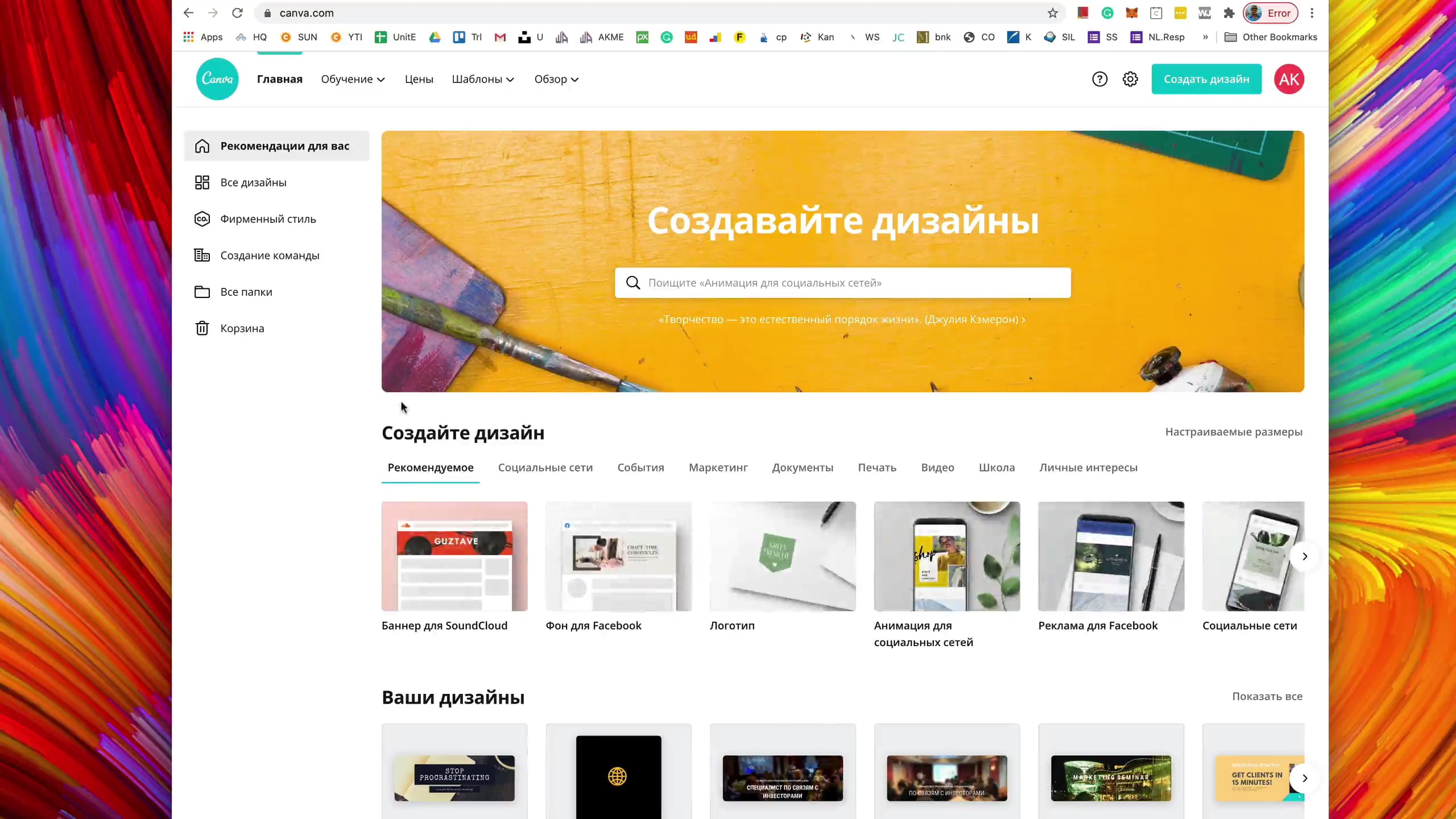This screenshot has width=1456, height=819.
Task: Expand the Обзор dropdown menu
Action: pyautogui.click(x=556, y=79)
